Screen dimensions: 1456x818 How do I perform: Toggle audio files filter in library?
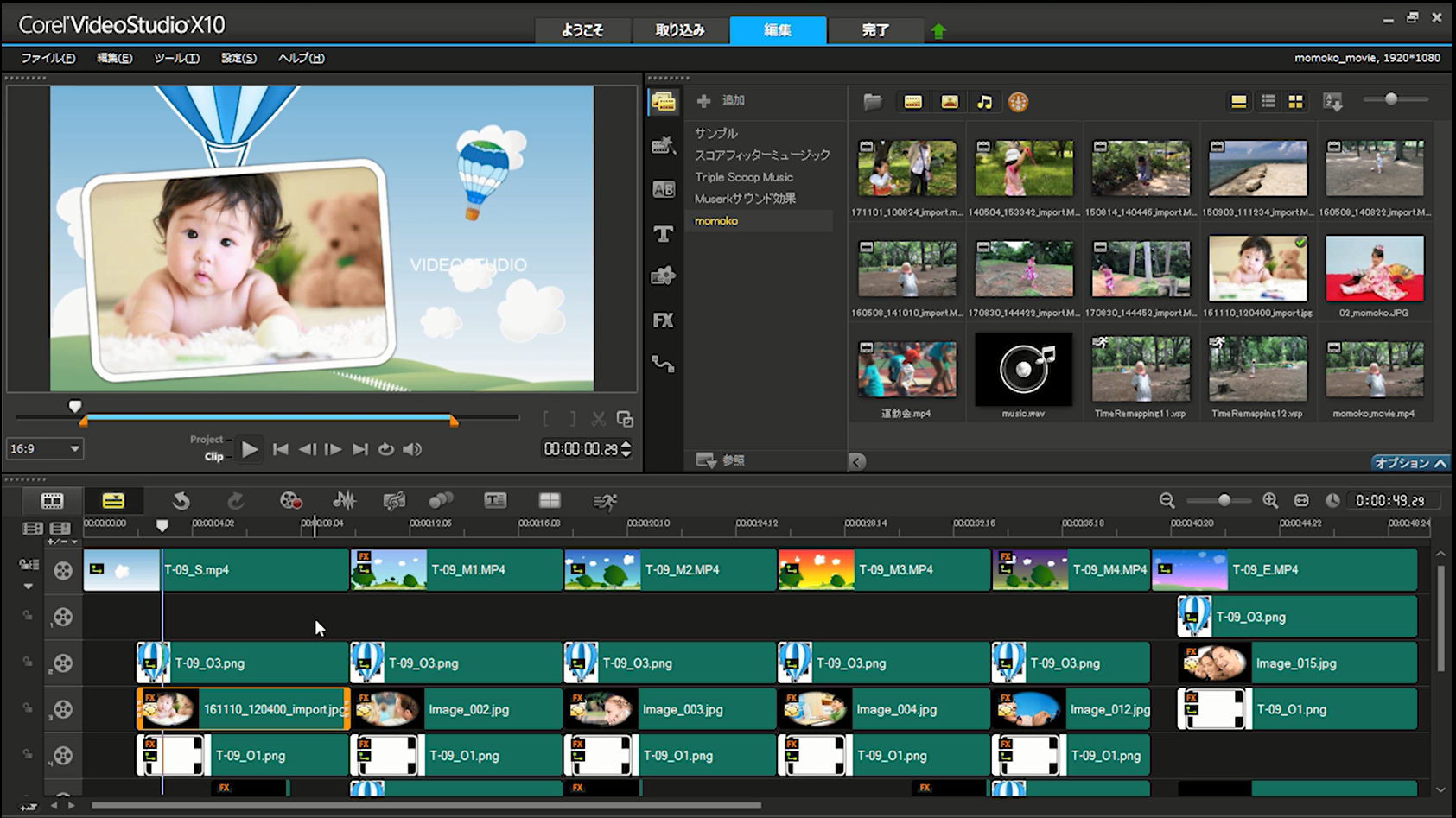click(984, 102)
